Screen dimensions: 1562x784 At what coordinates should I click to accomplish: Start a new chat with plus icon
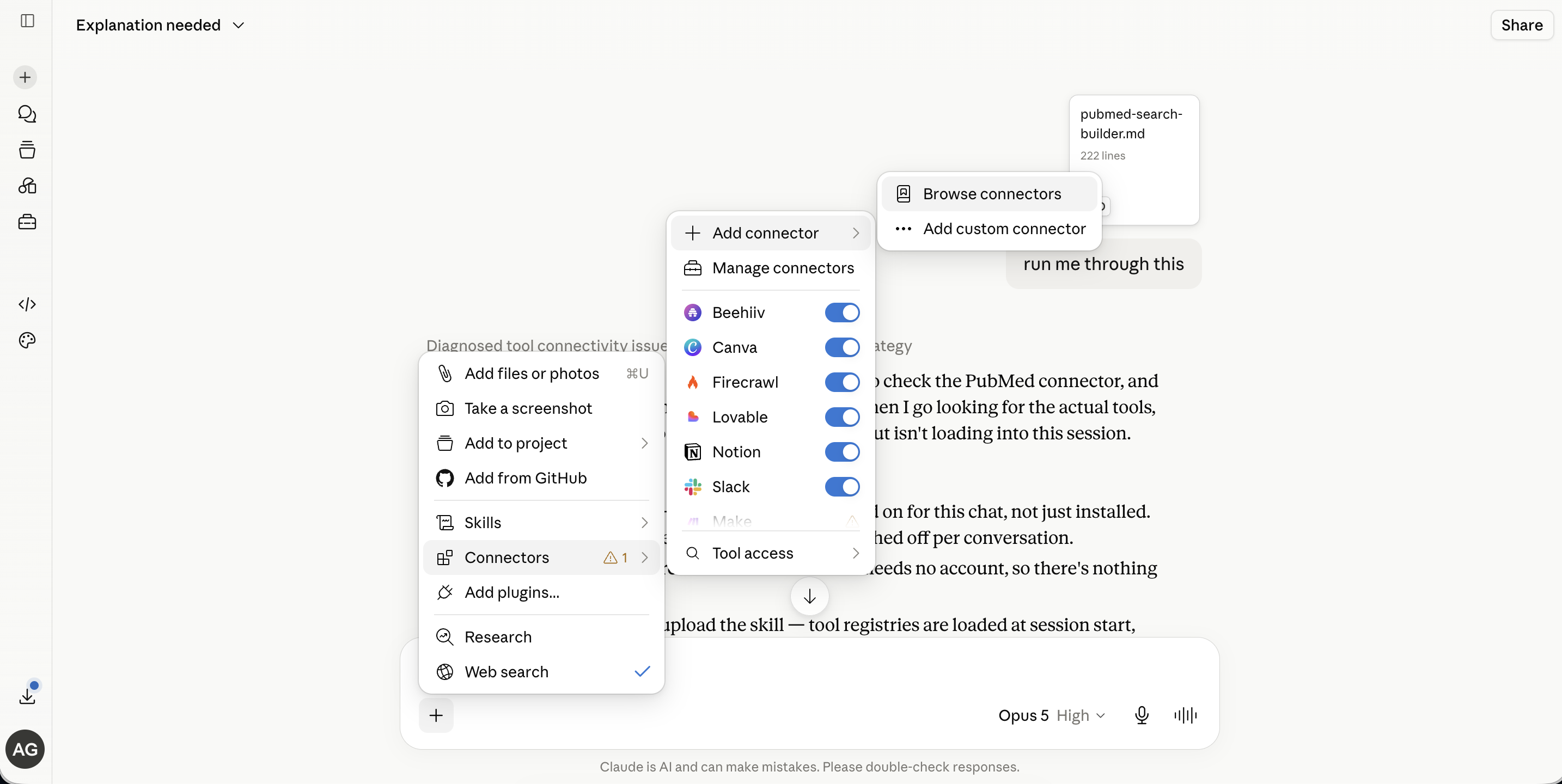click(26, 77)
